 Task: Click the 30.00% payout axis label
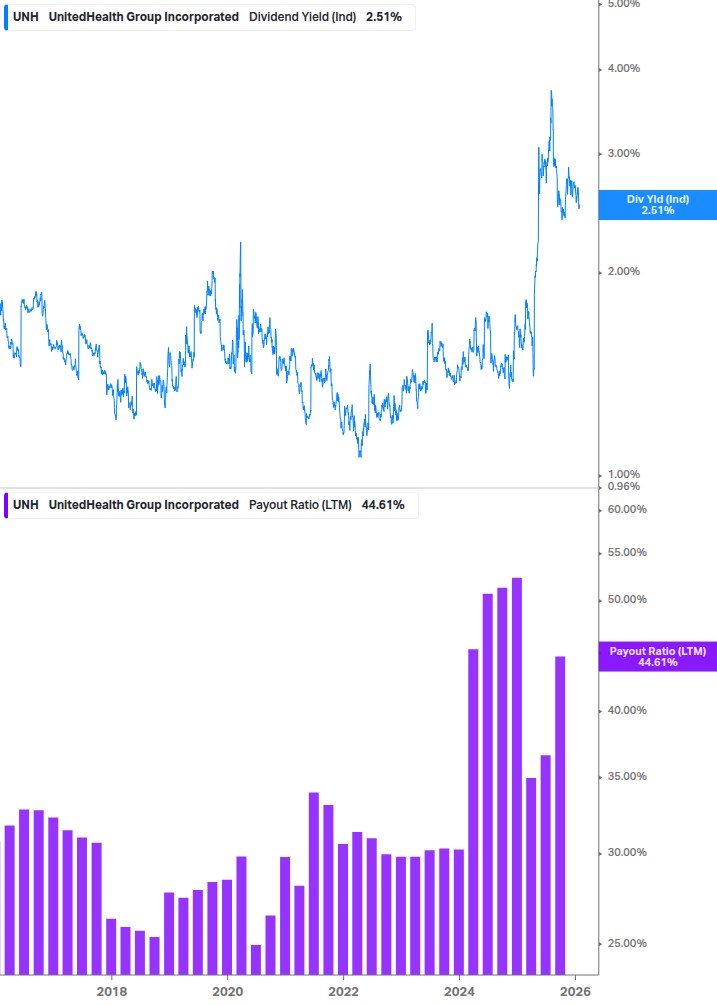[627, 852]
